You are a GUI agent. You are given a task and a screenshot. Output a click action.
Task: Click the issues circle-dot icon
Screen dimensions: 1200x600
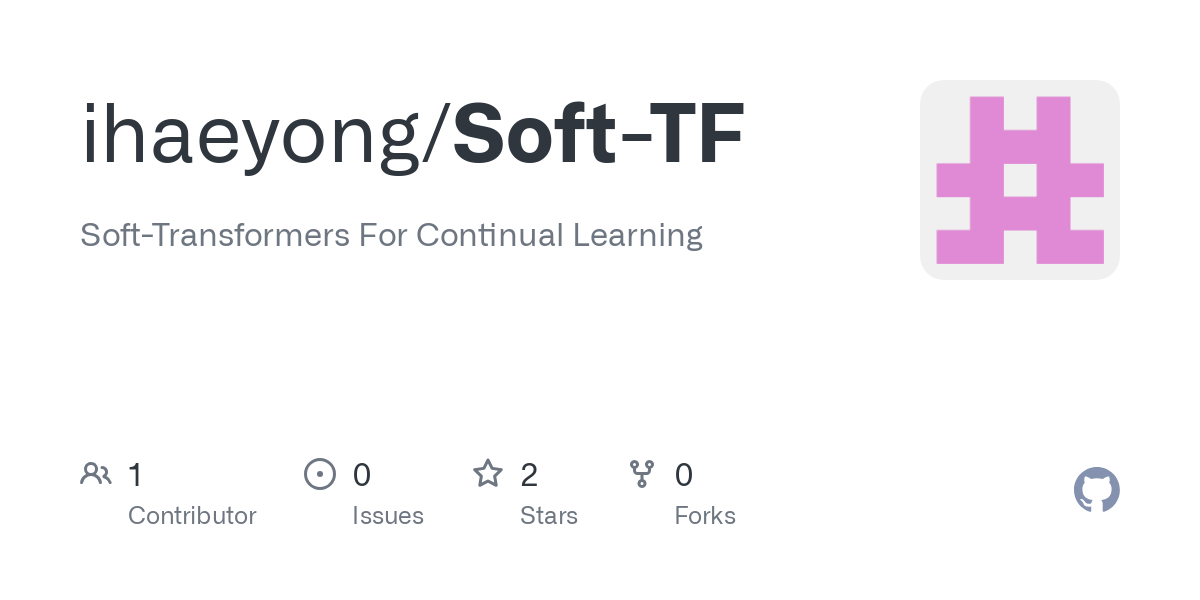pos(319,473)
